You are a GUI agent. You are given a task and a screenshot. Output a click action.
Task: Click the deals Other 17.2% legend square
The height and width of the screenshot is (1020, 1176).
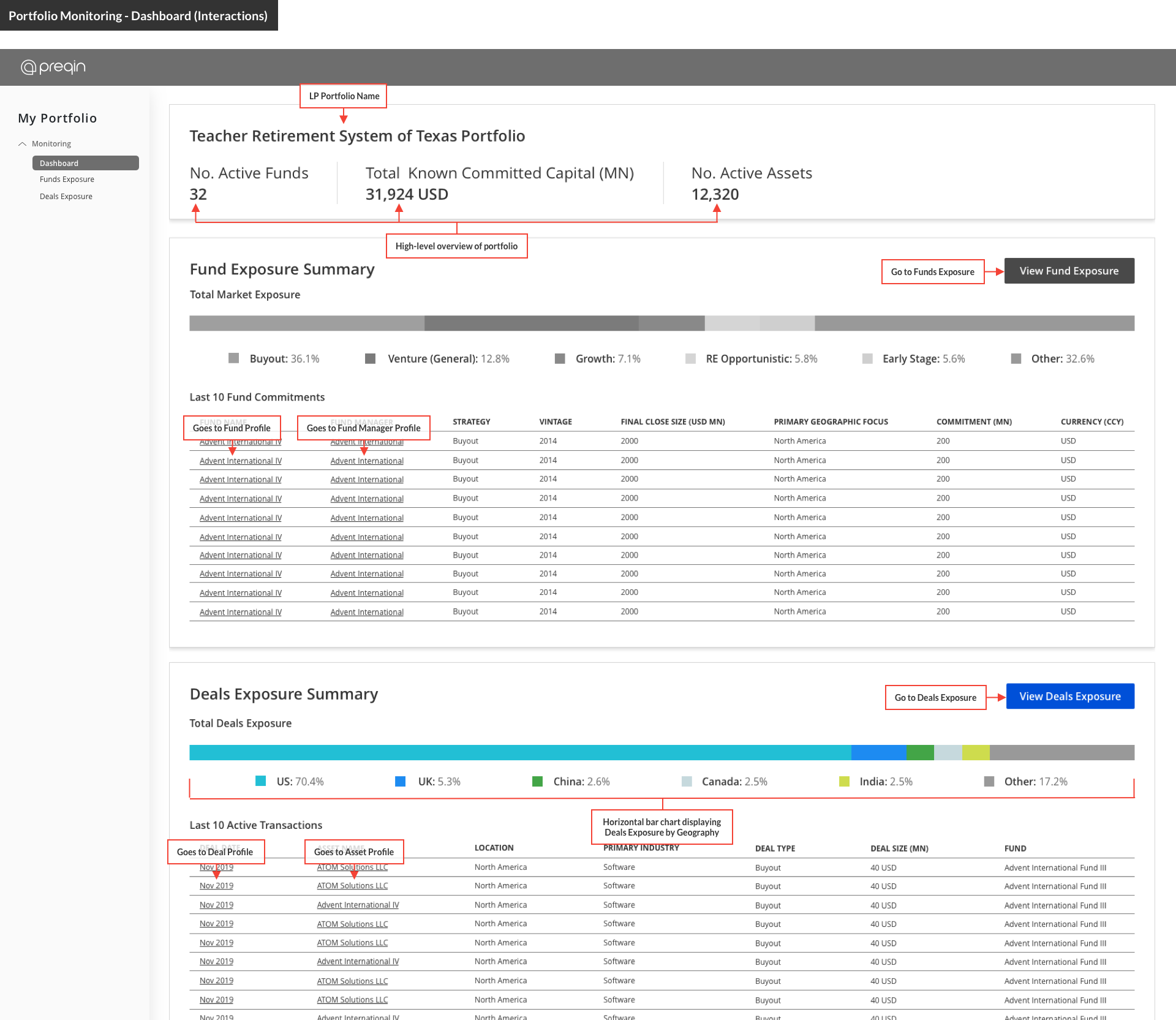[989, 781]
